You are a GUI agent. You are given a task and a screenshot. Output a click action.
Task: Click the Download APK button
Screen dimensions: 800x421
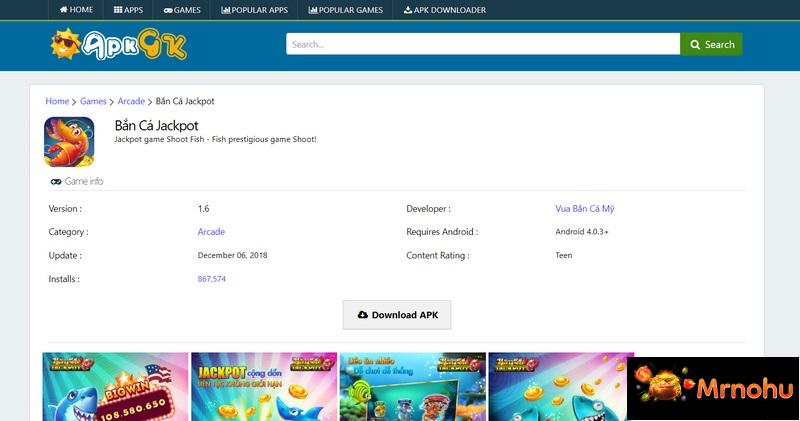tap(397, 315)
